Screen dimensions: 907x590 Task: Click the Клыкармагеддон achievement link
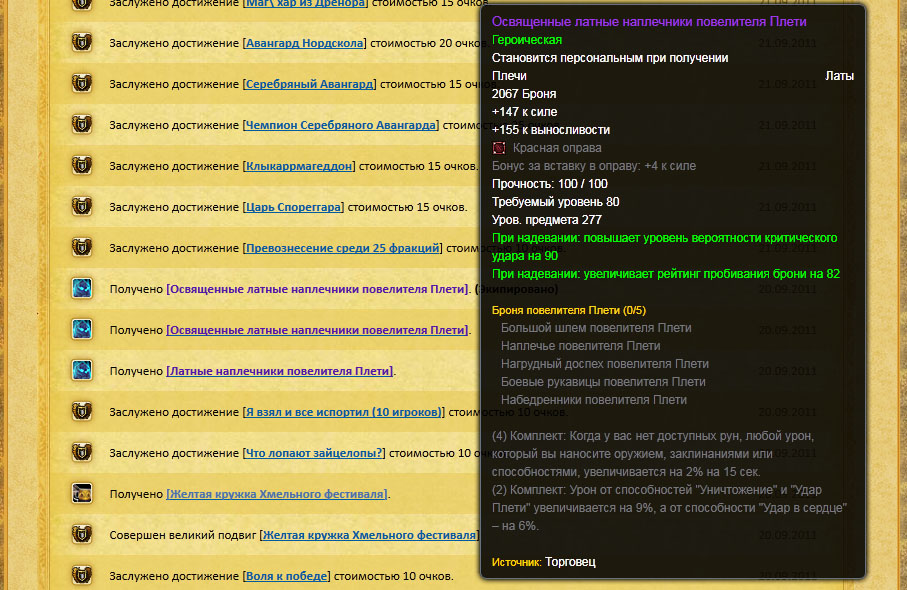pos(299,166)
